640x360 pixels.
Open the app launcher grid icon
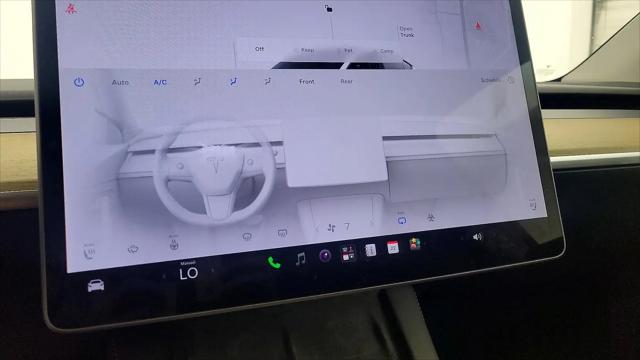[x=348, y=253]
